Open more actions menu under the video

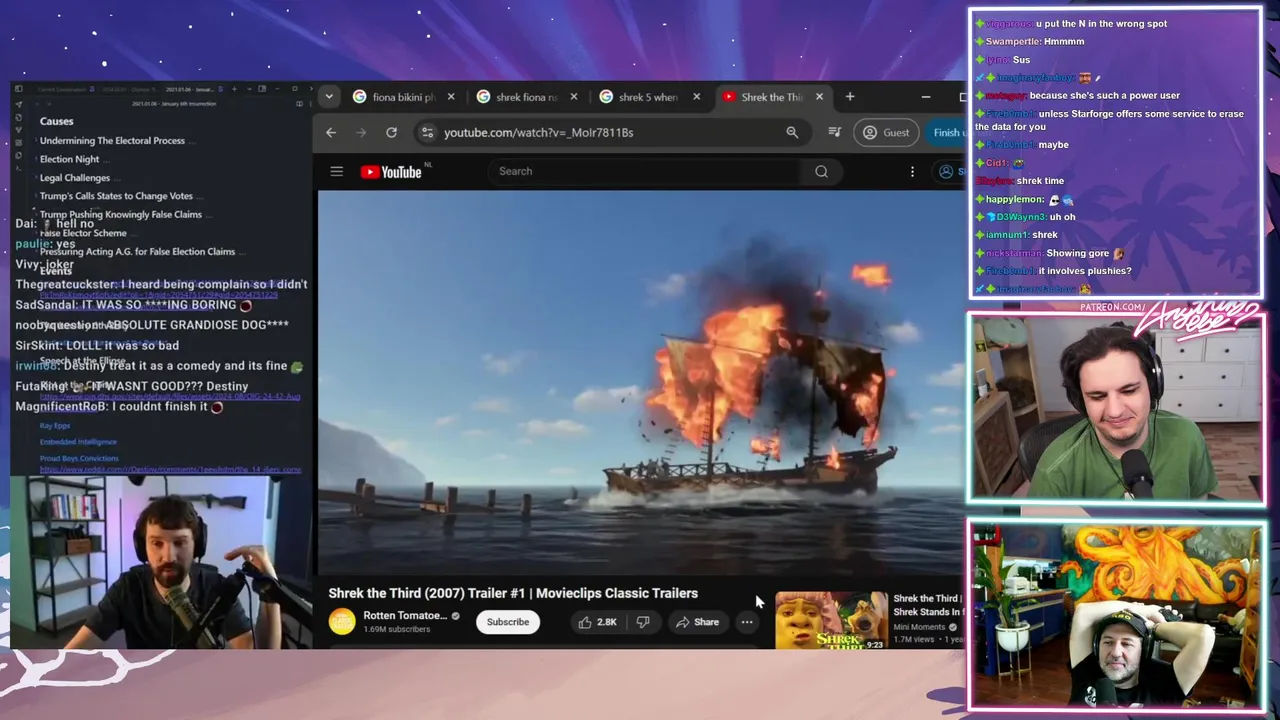click(x=747, y=622)
